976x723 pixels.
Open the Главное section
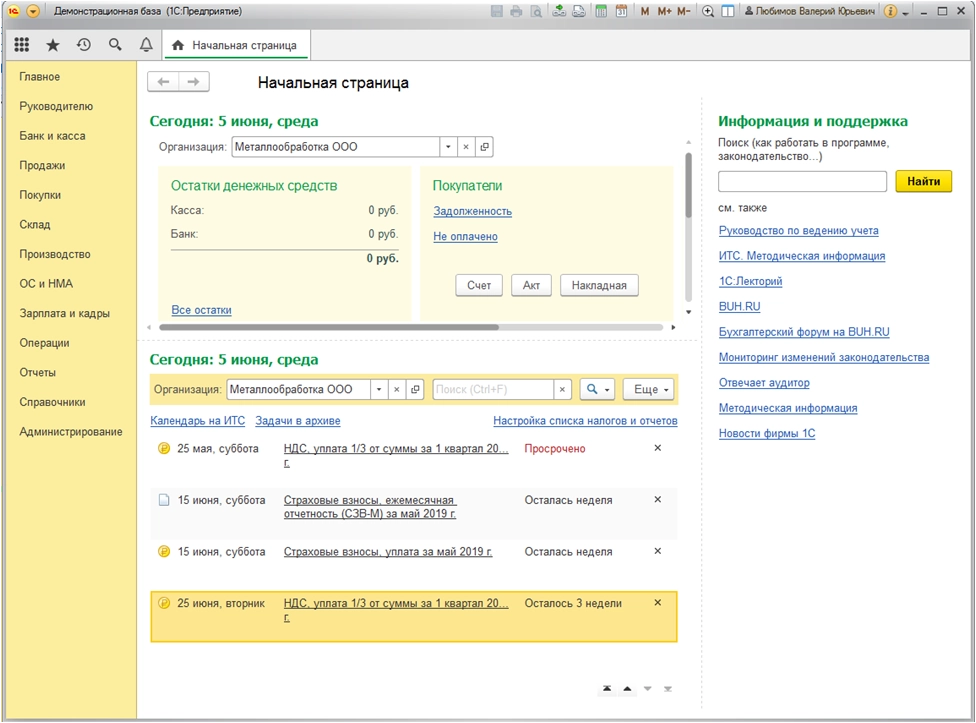40,77
